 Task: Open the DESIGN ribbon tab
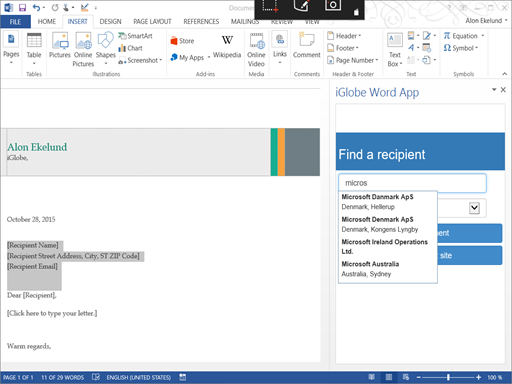coord(110,21)
